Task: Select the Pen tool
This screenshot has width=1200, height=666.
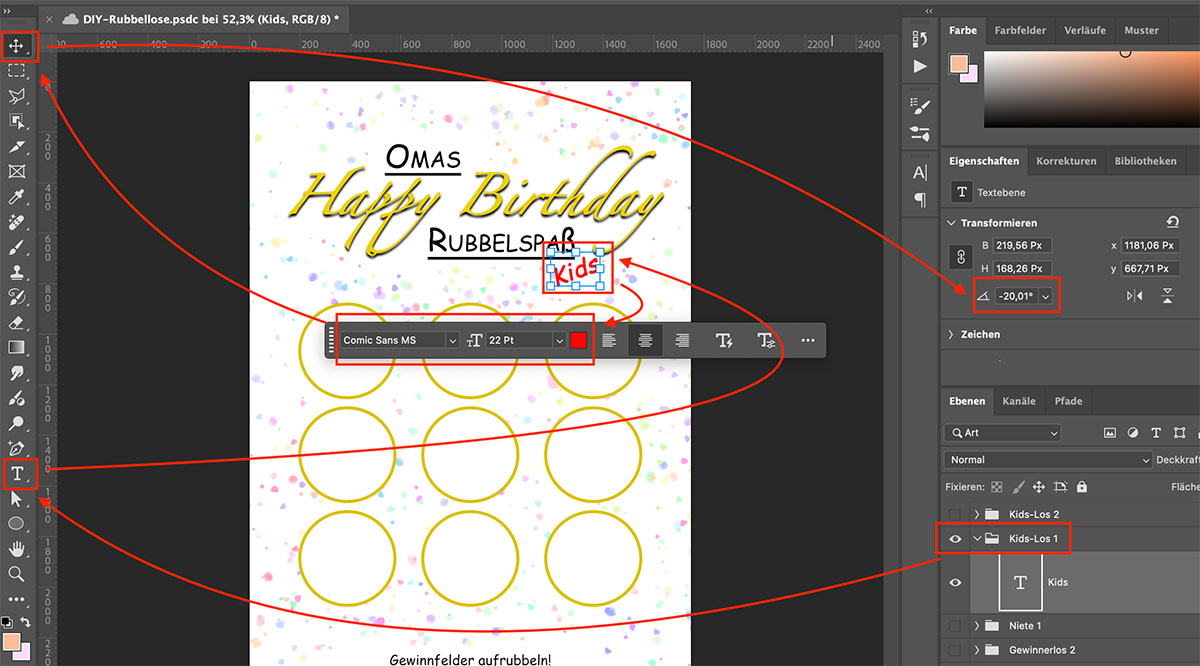Action: 17,448
